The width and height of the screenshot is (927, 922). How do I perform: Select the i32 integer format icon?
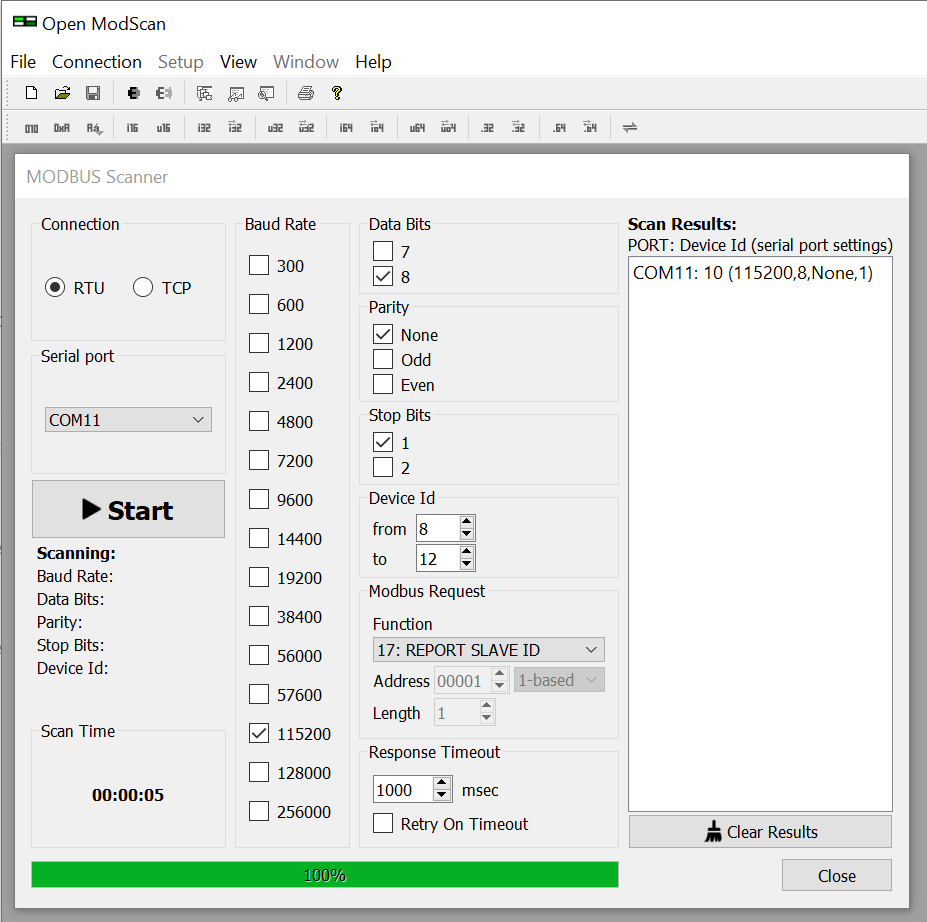tap(204, 128)
